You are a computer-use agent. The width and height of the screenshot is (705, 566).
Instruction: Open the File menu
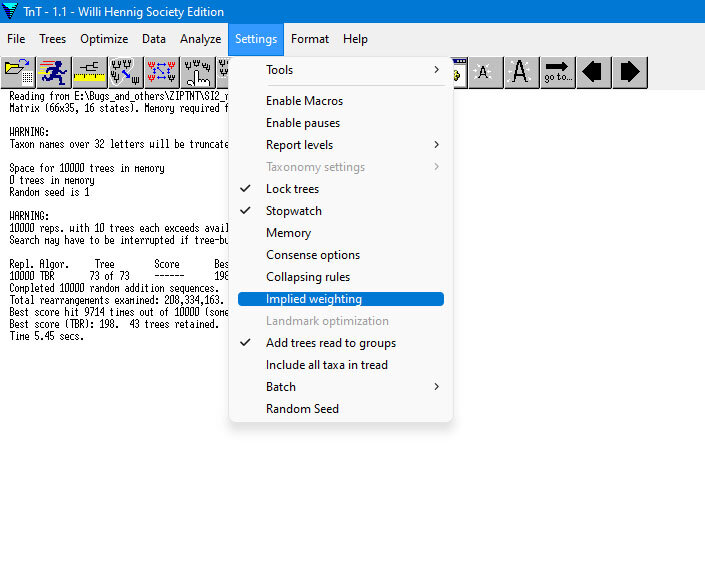click(16, 39)
